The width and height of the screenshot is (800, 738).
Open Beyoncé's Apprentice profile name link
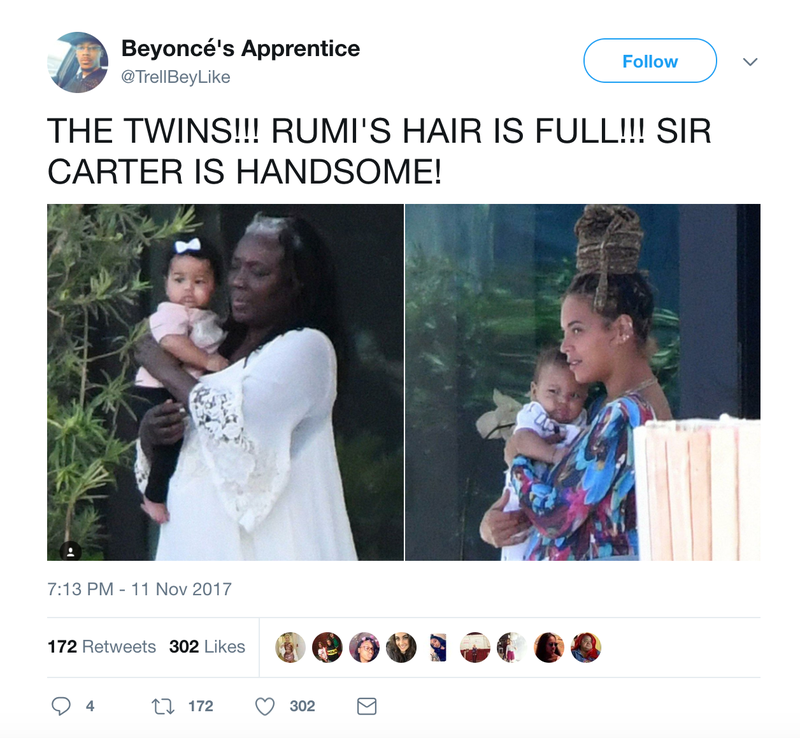point(241,48)
